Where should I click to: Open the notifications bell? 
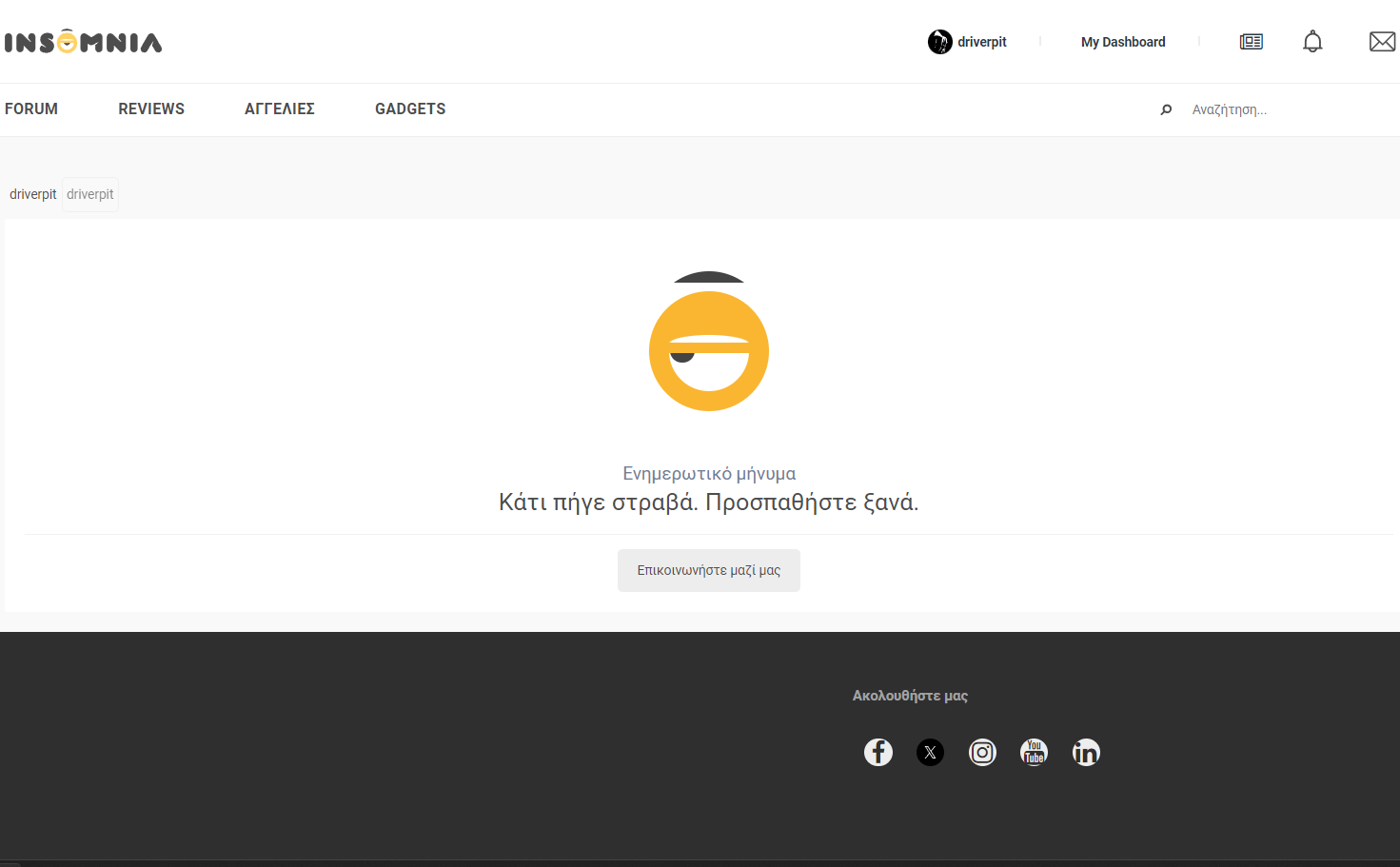(x=1312, y=42)
